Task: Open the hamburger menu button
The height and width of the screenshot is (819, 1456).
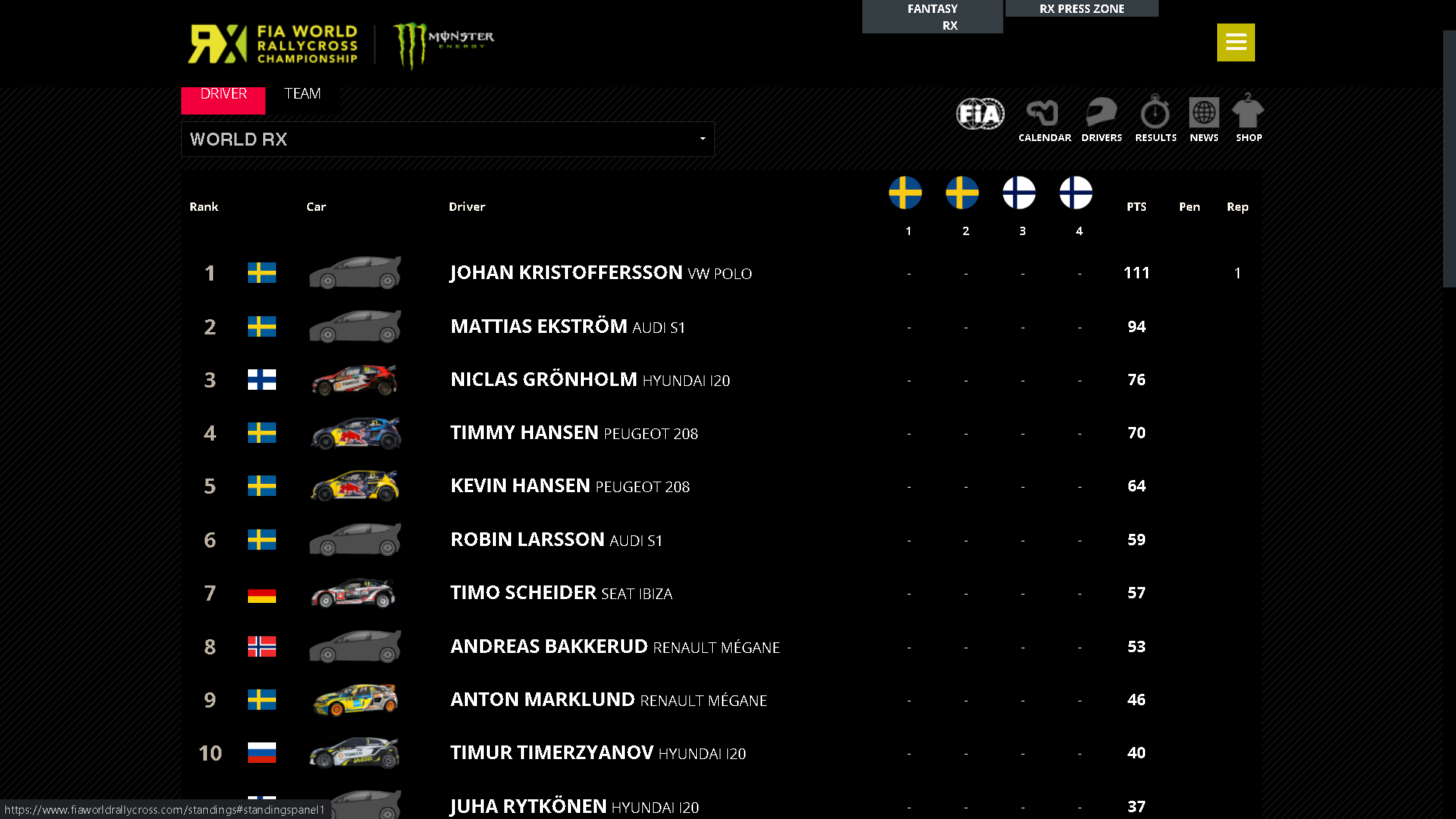Action: (1235, 42)
